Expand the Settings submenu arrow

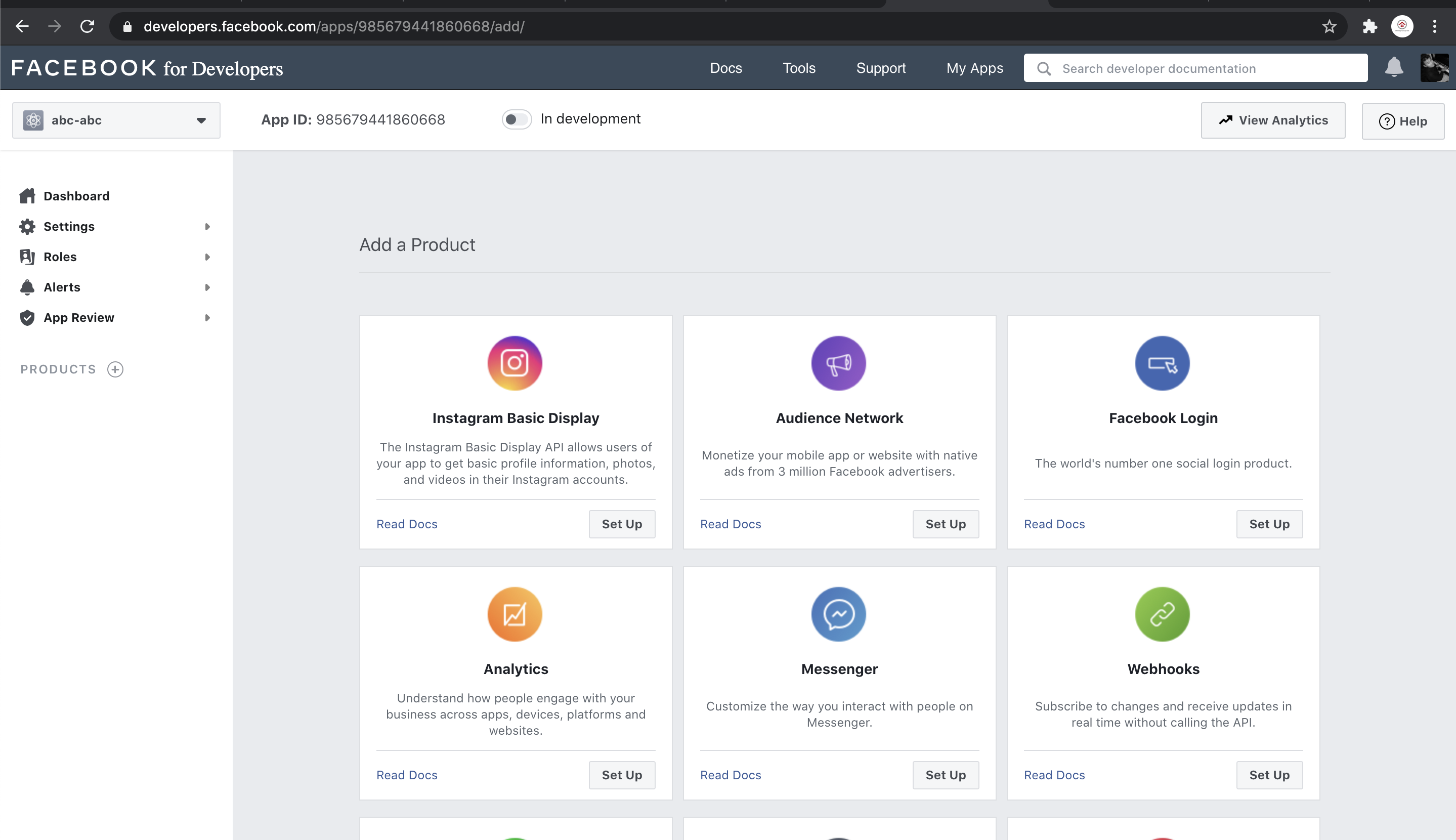point(207,227)
